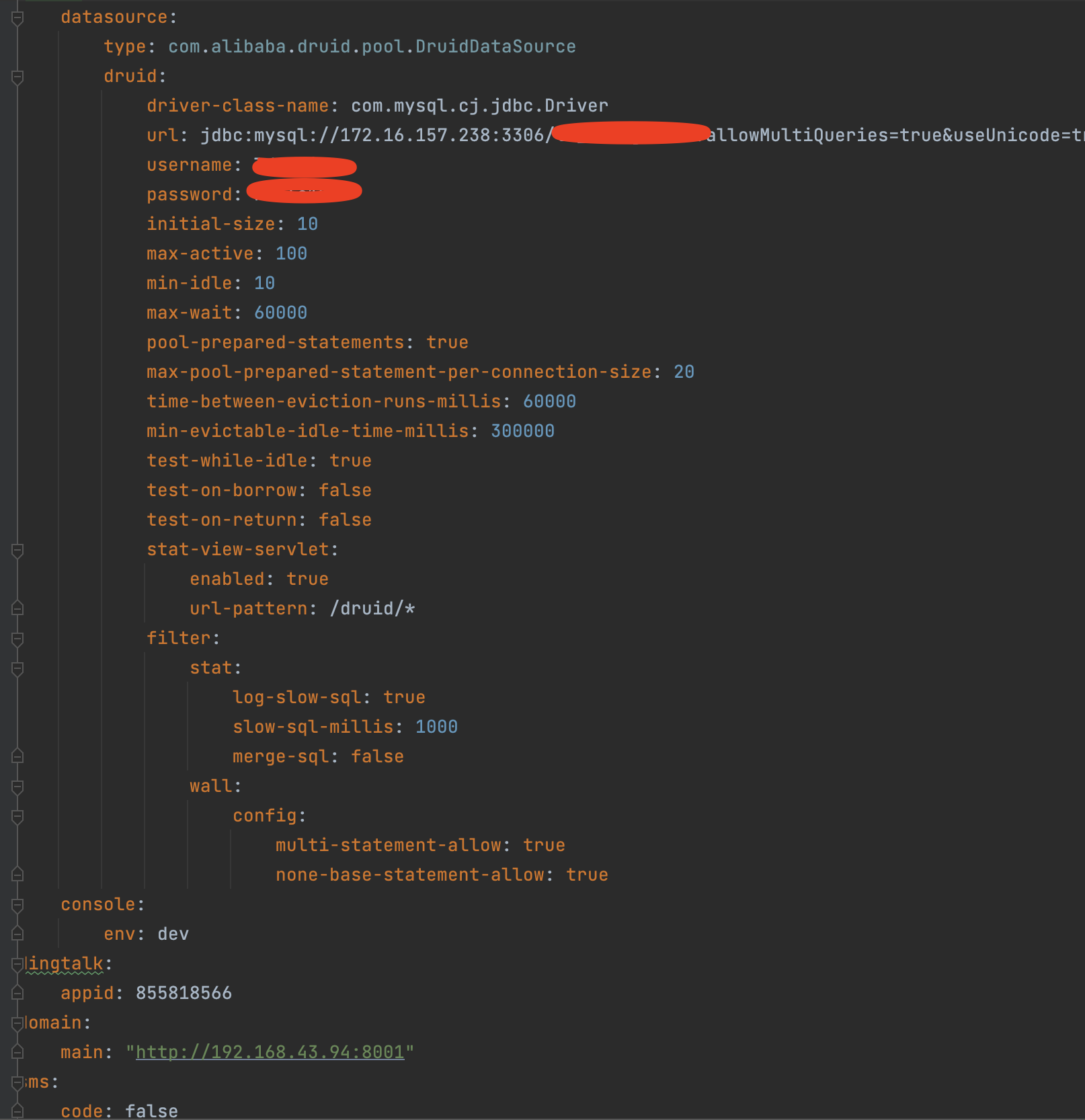The width and height of the screenshot is (1085, 1120).
Task: Click the min-idle key
Action: point(189,283)
